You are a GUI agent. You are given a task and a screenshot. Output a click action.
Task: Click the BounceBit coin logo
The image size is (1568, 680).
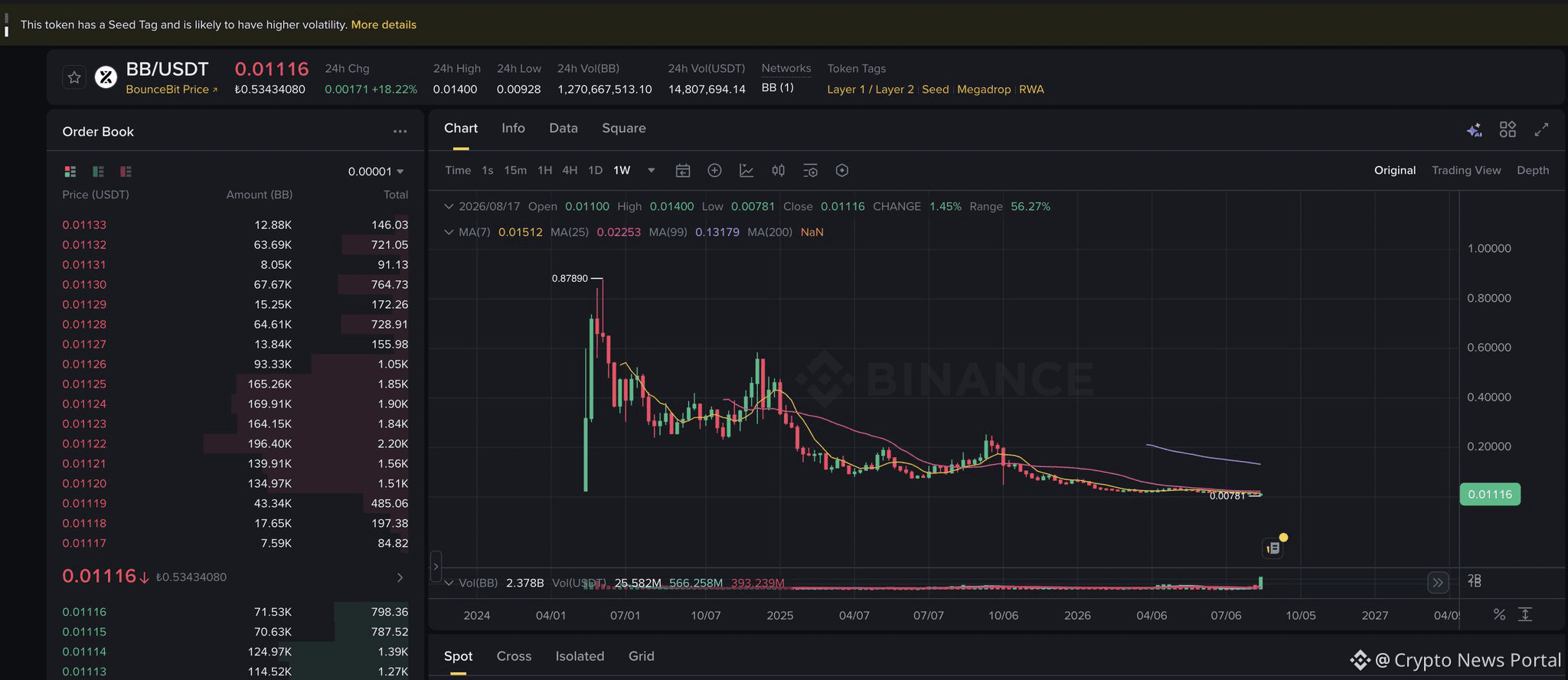coord(106,77)
